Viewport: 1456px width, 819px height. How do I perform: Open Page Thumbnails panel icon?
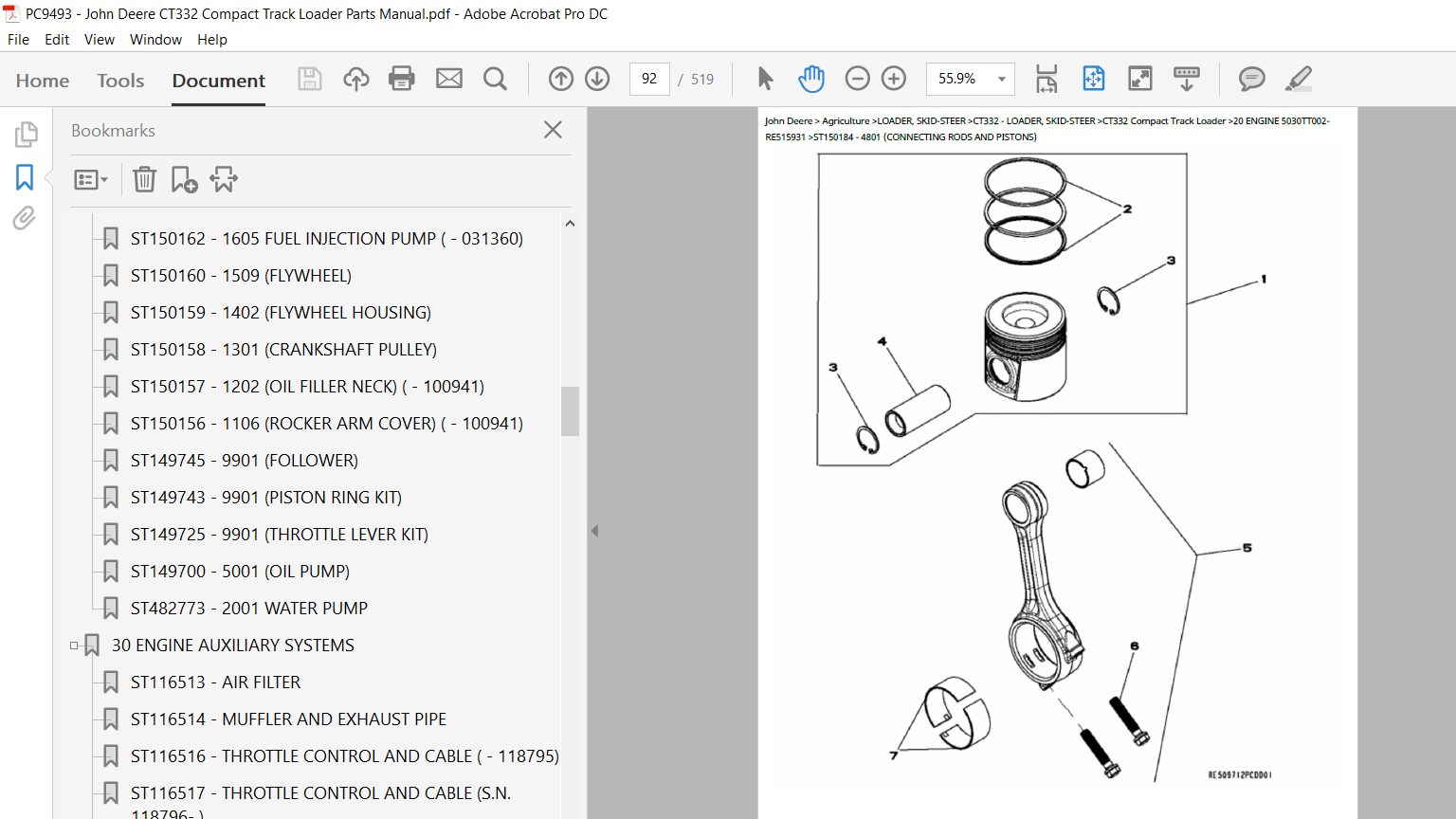click(26, 135)
